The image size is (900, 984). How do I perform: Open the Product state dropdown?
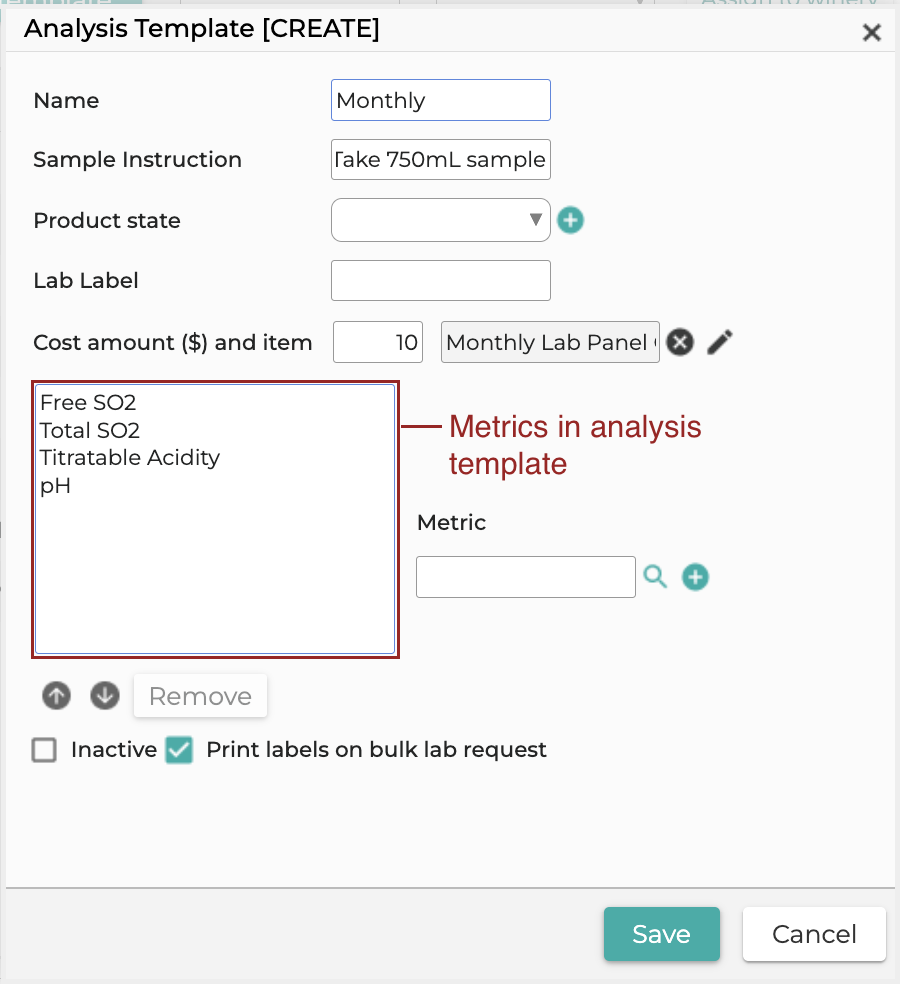pyautogui.click(x=441, y=220)
